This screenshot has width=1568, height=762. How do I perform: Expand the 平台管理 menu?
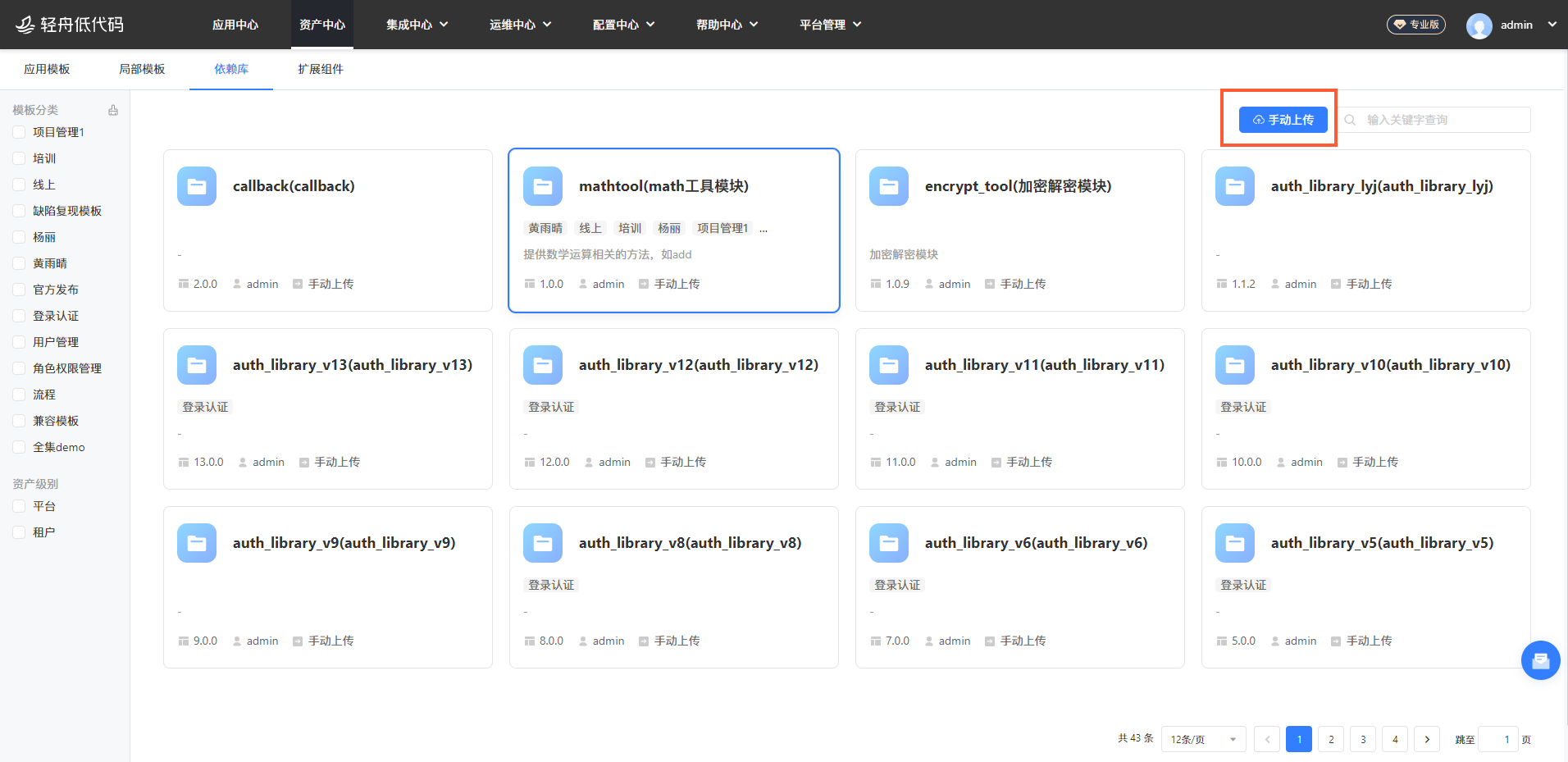pyautogui.click(x=831, y=25)
